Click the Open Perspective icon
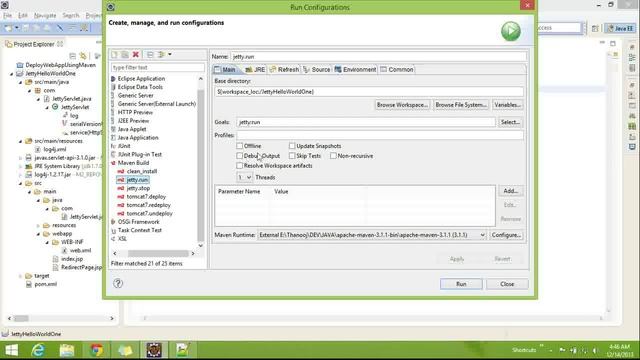The image size is (640, 360). 595,28
